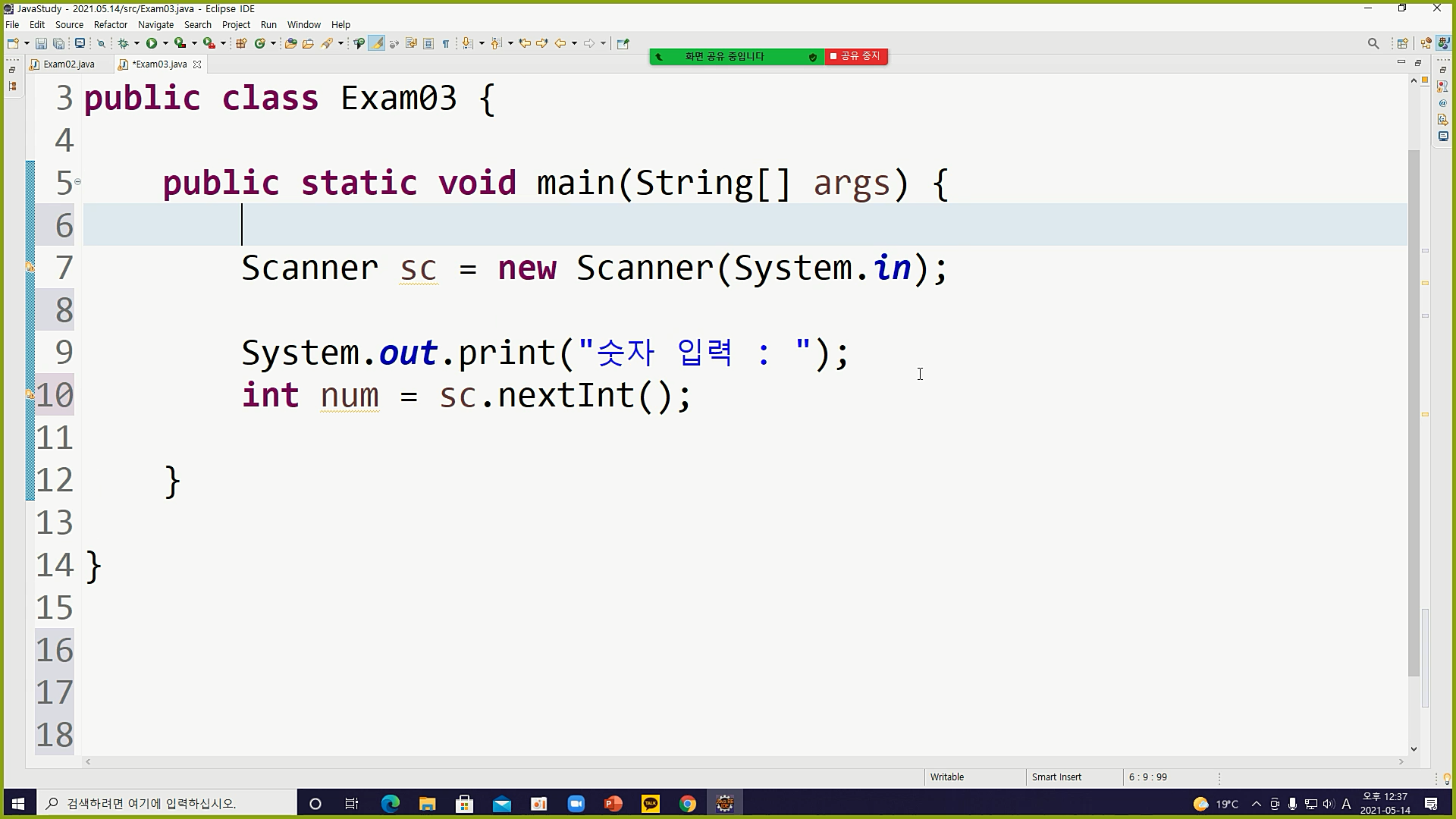Open the Run button dropdown arrow
This screenshot has height=819, width=1456.
pyautogui.click(x=165, y=44)
